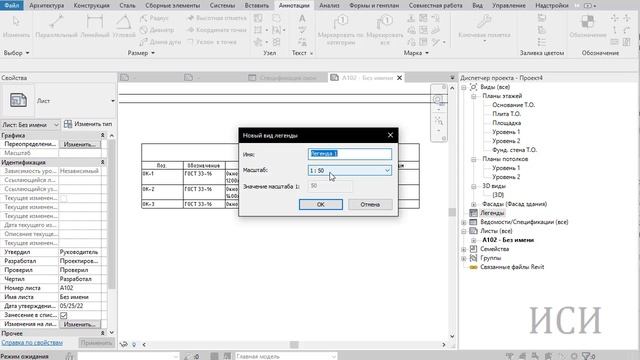640x360 pixels.
Task: Select the Изменить (Modify) tool
Action: click(16, 27)
